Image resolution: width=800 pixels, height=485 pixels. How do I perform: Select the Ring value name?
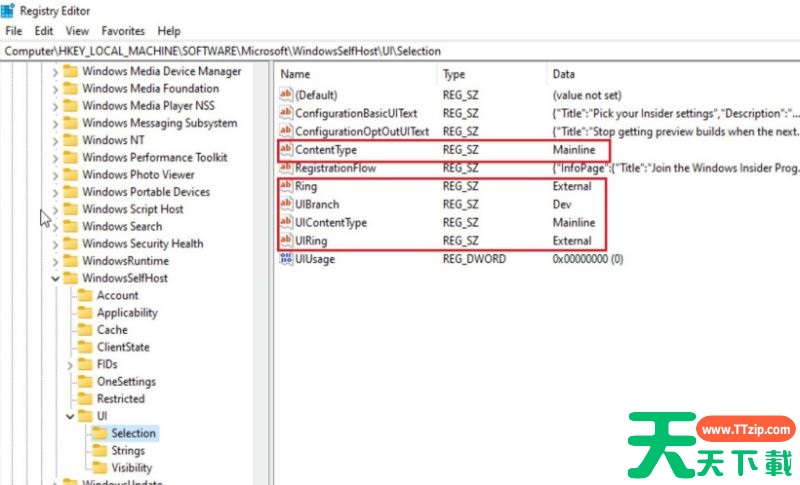[306, 187]
